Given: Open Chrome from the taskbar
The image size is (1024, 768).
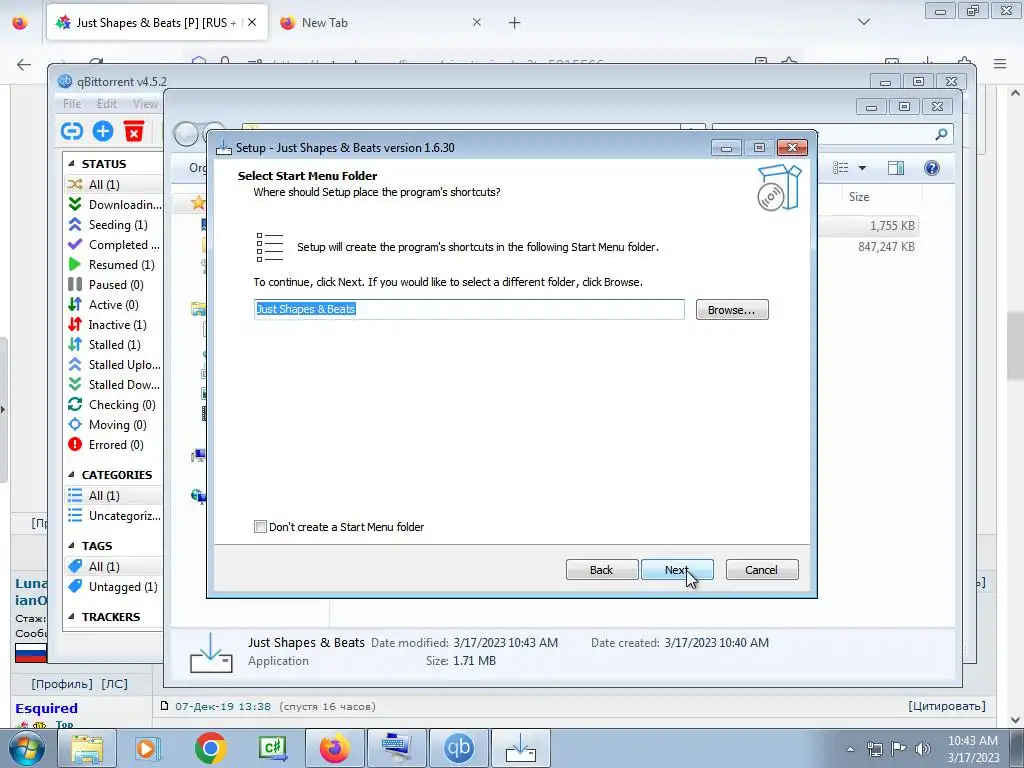Looking at the screenshot, I should coord(210,748).
